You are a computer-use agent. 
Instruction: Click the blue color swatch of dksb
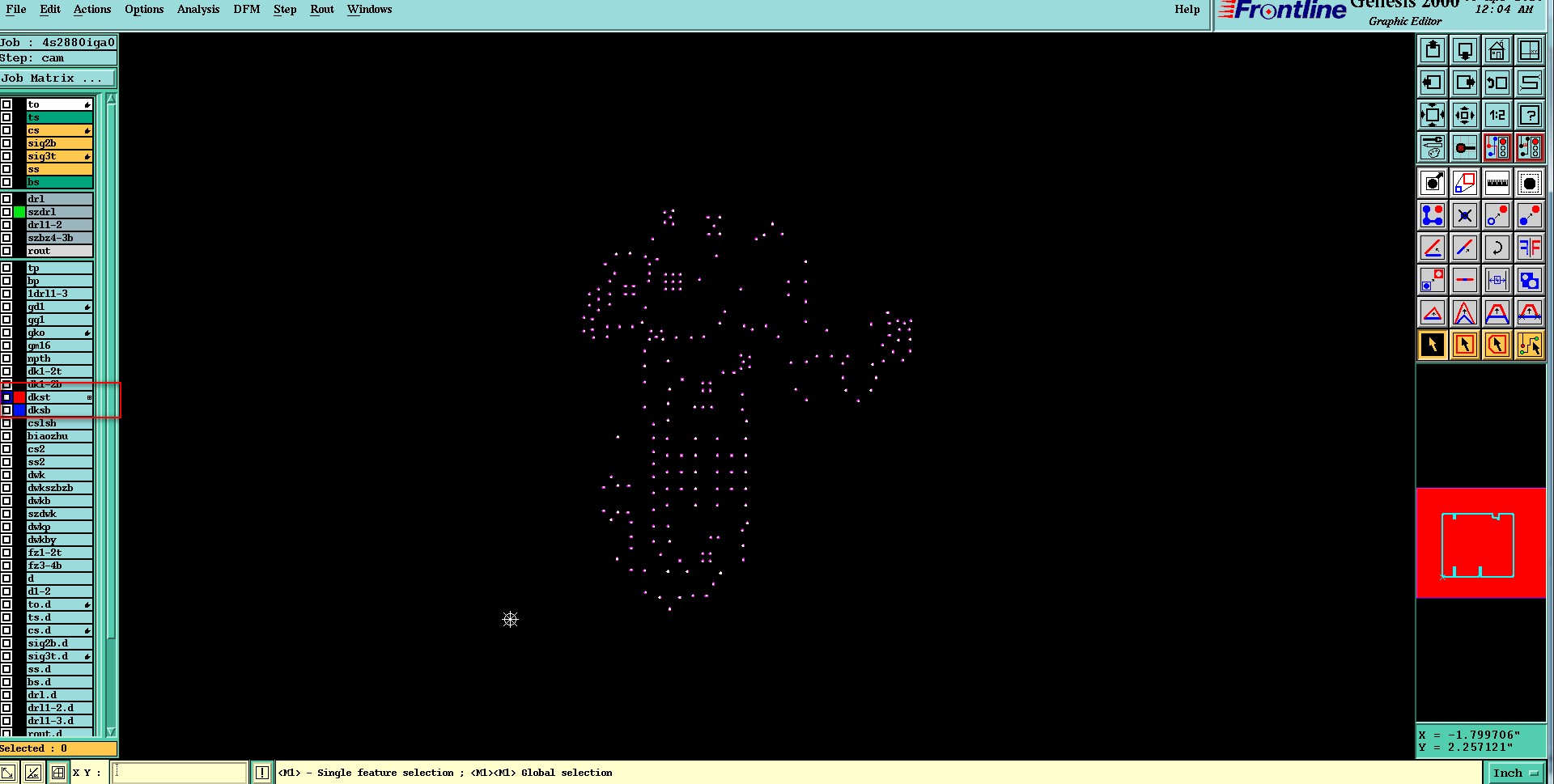(19, 410)
